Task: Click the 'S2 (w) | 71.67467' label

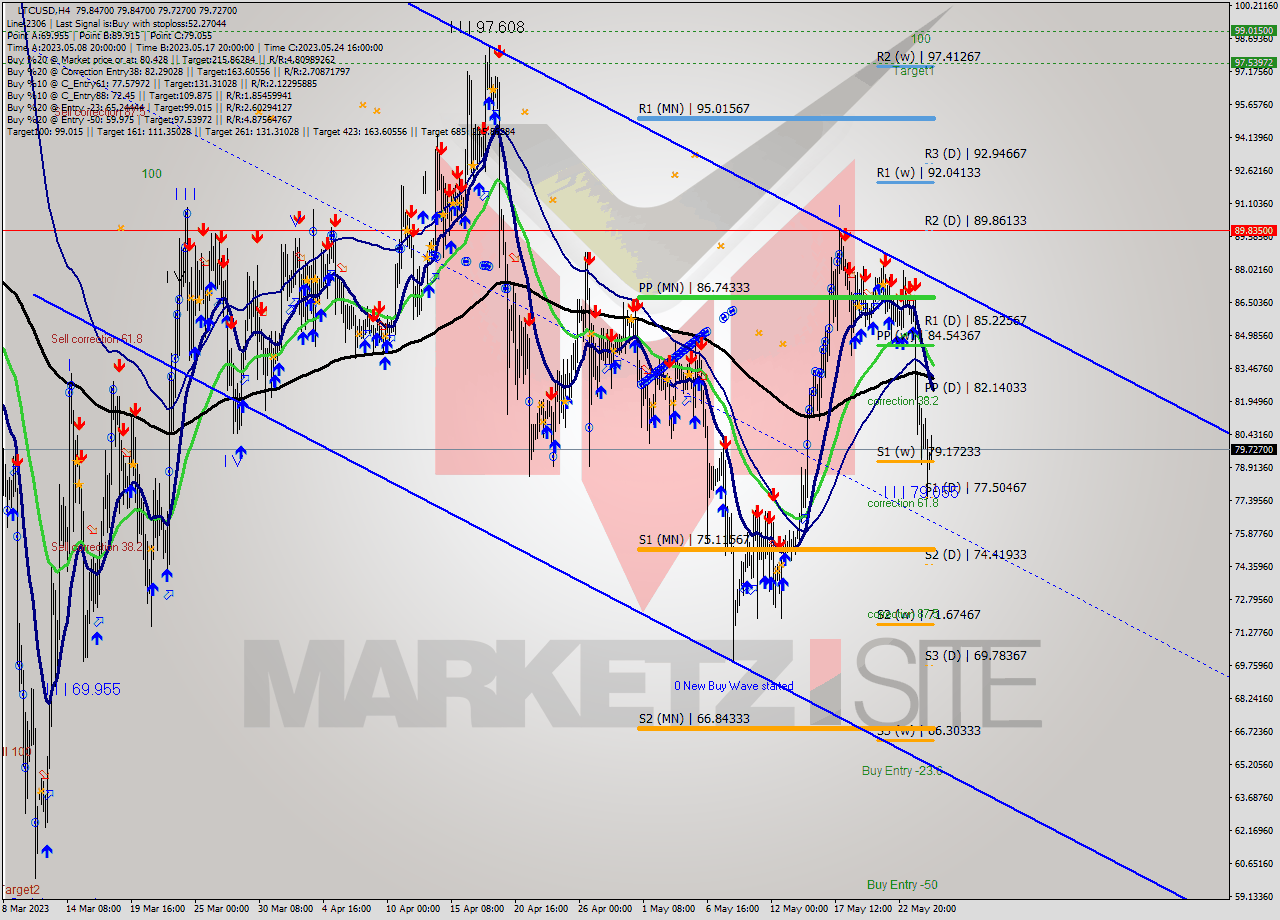Action: tap(929, 614)
